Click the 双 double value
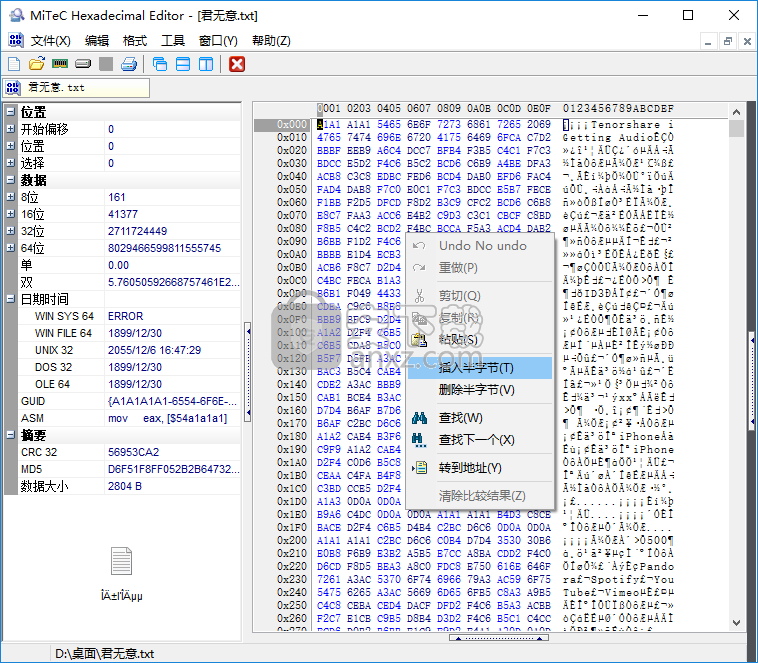 174,282
